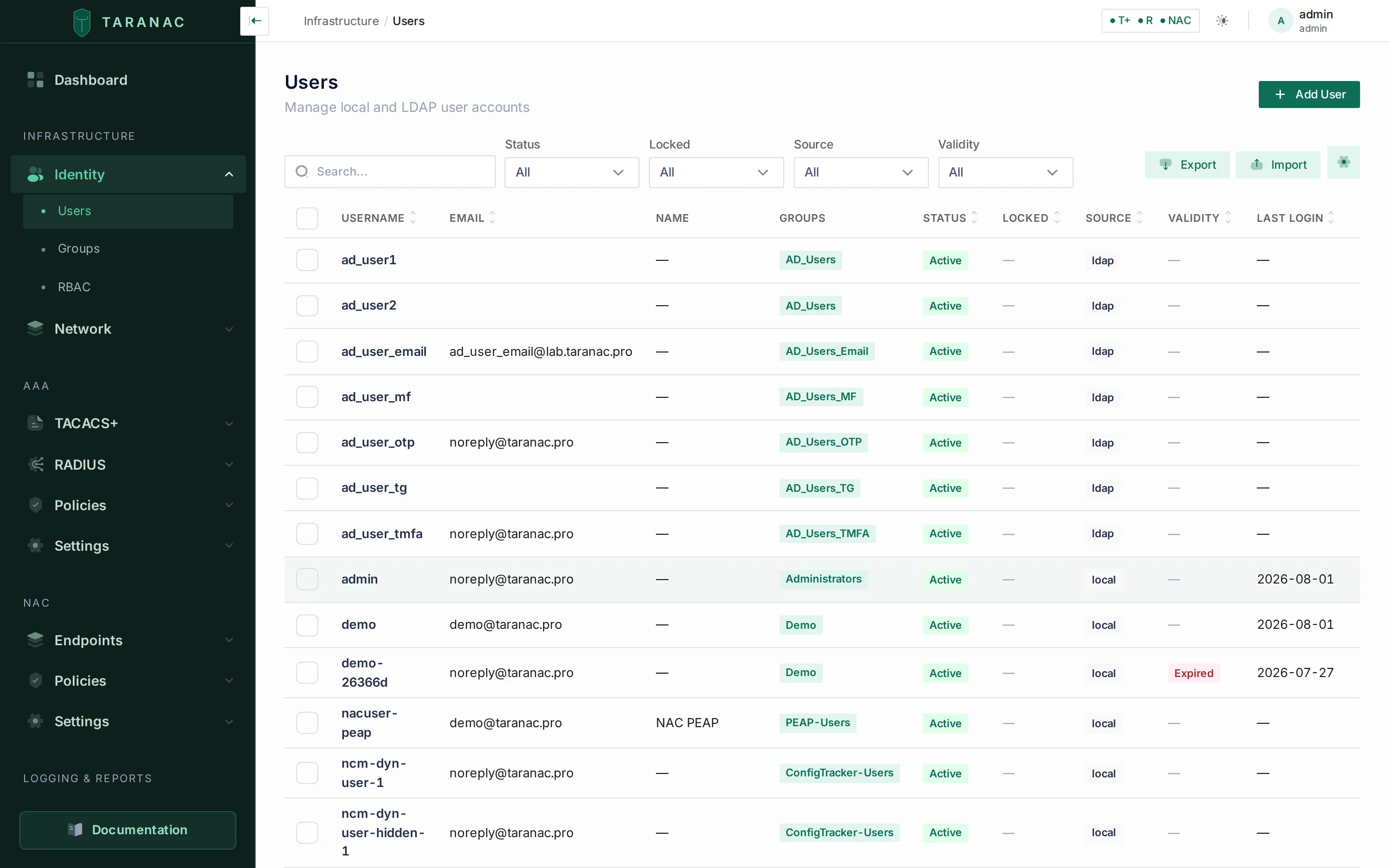The width and height of the screenshot is (1389, 868).
Task: Click the Administrators group tag
Action: point(823,579)
